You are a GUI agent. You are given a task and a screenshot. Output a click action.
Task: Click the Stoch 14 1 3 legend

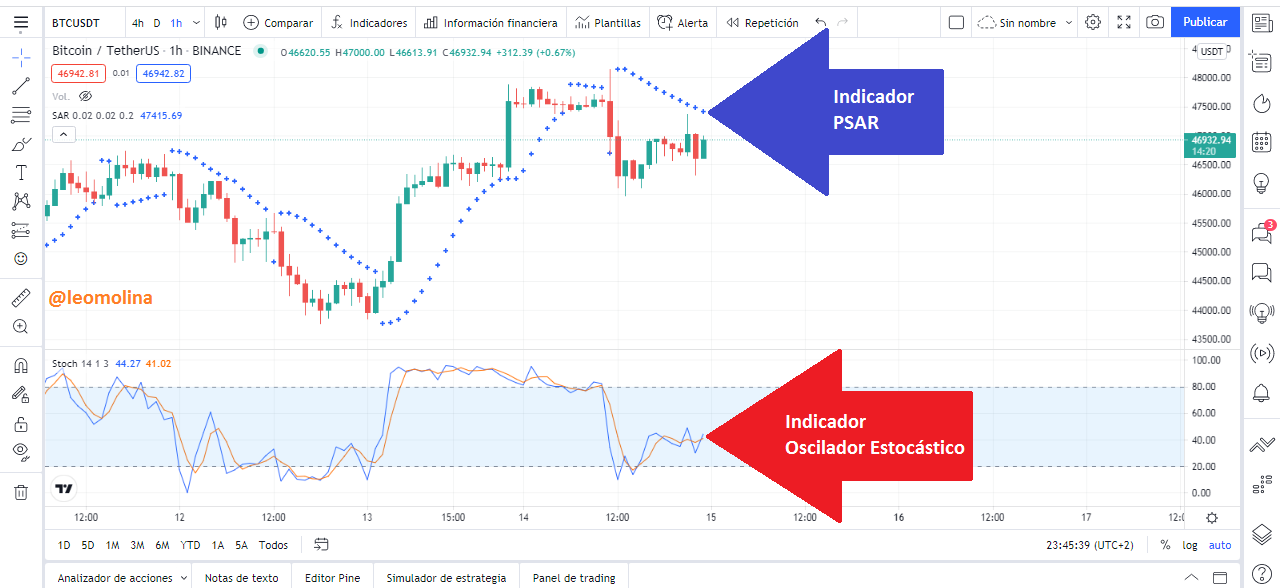pos(80,364)
